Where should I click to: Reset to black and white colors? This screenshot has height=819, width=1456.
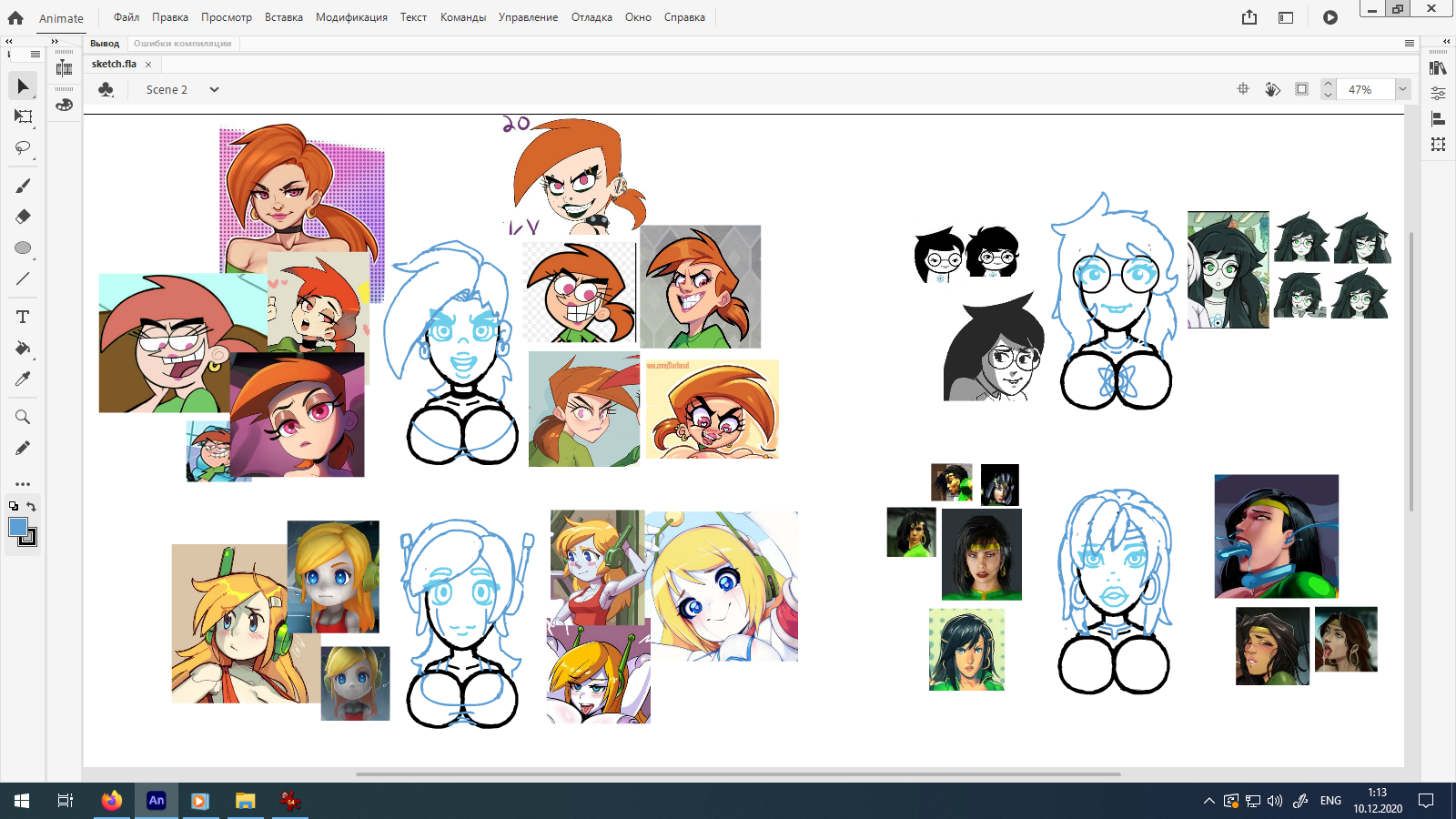pos(14,506)
